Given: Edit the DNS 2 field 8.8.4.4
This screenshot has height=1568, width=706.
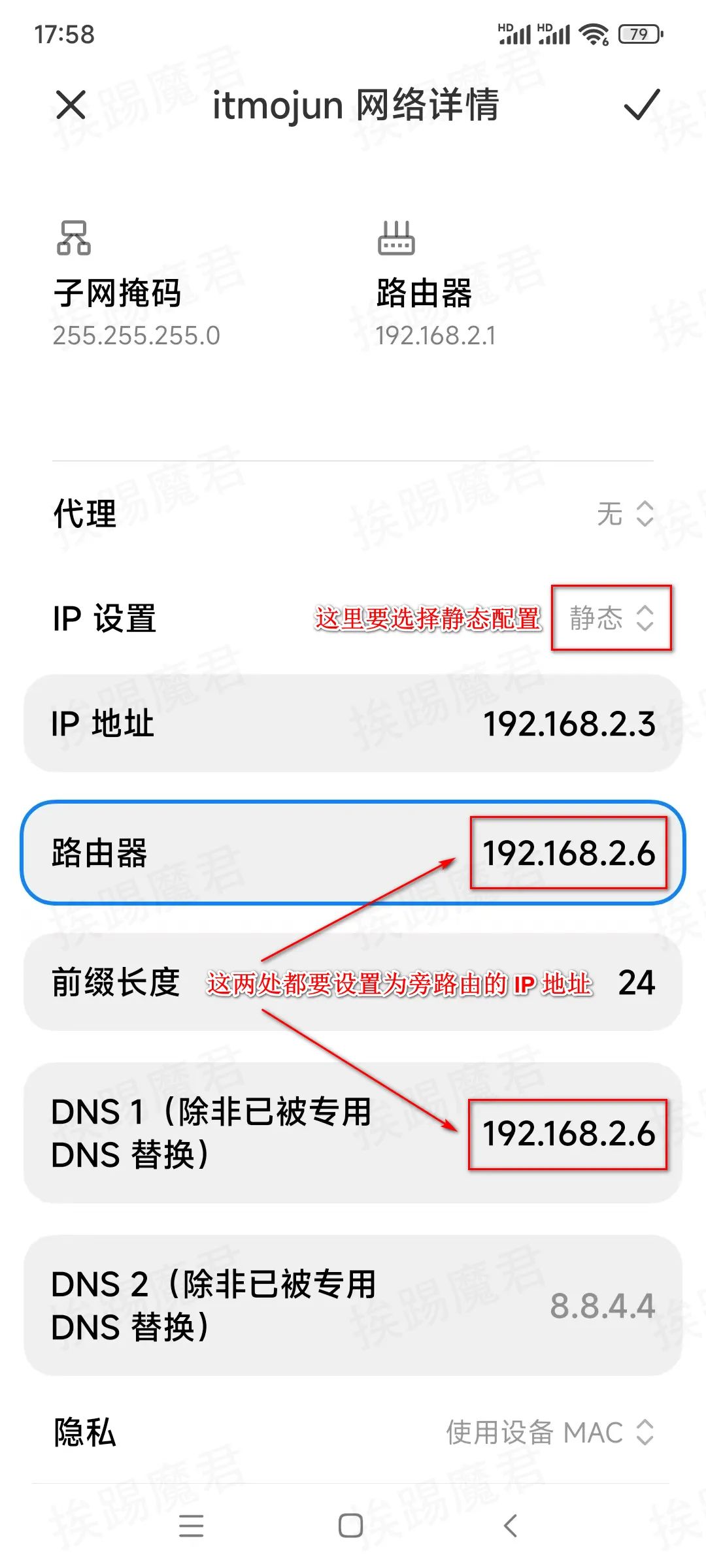Looking at the screenshot, I should [x=353, y=1305].
